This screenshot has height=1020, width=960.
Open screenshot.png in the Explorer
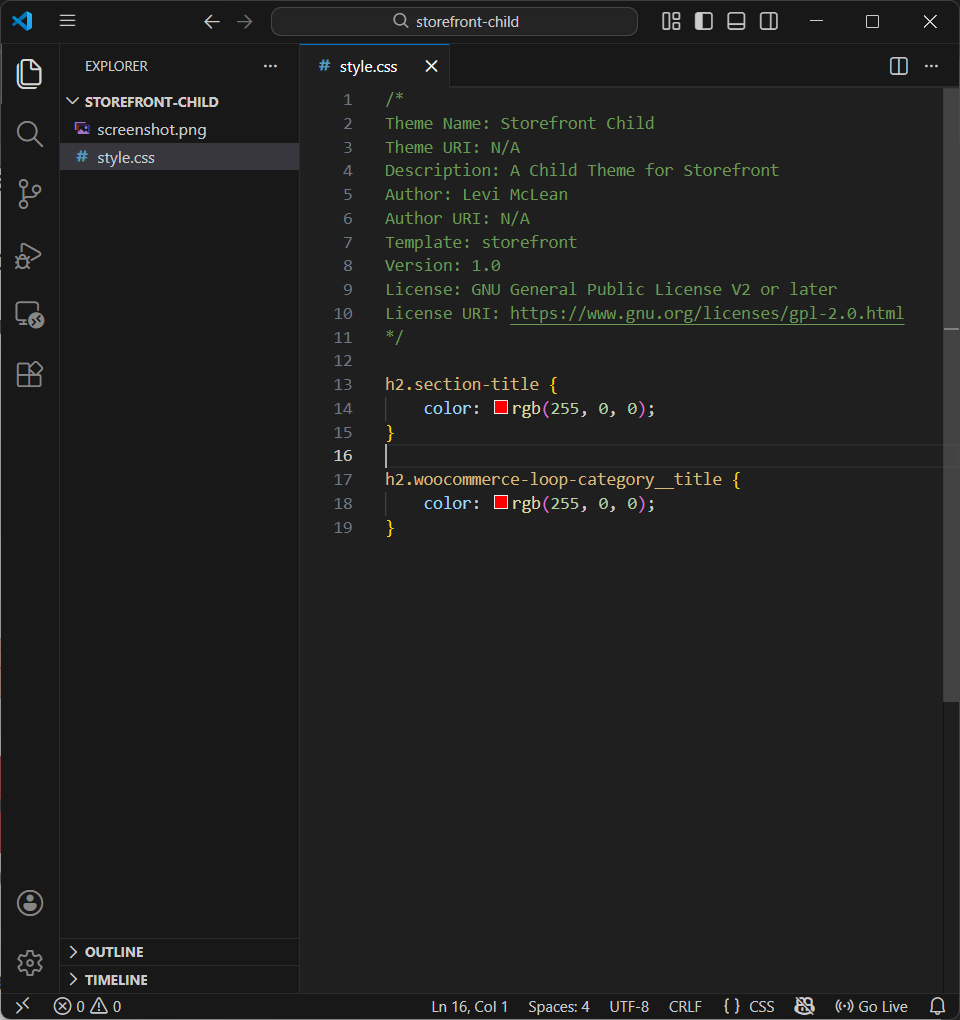pos(151,130)
